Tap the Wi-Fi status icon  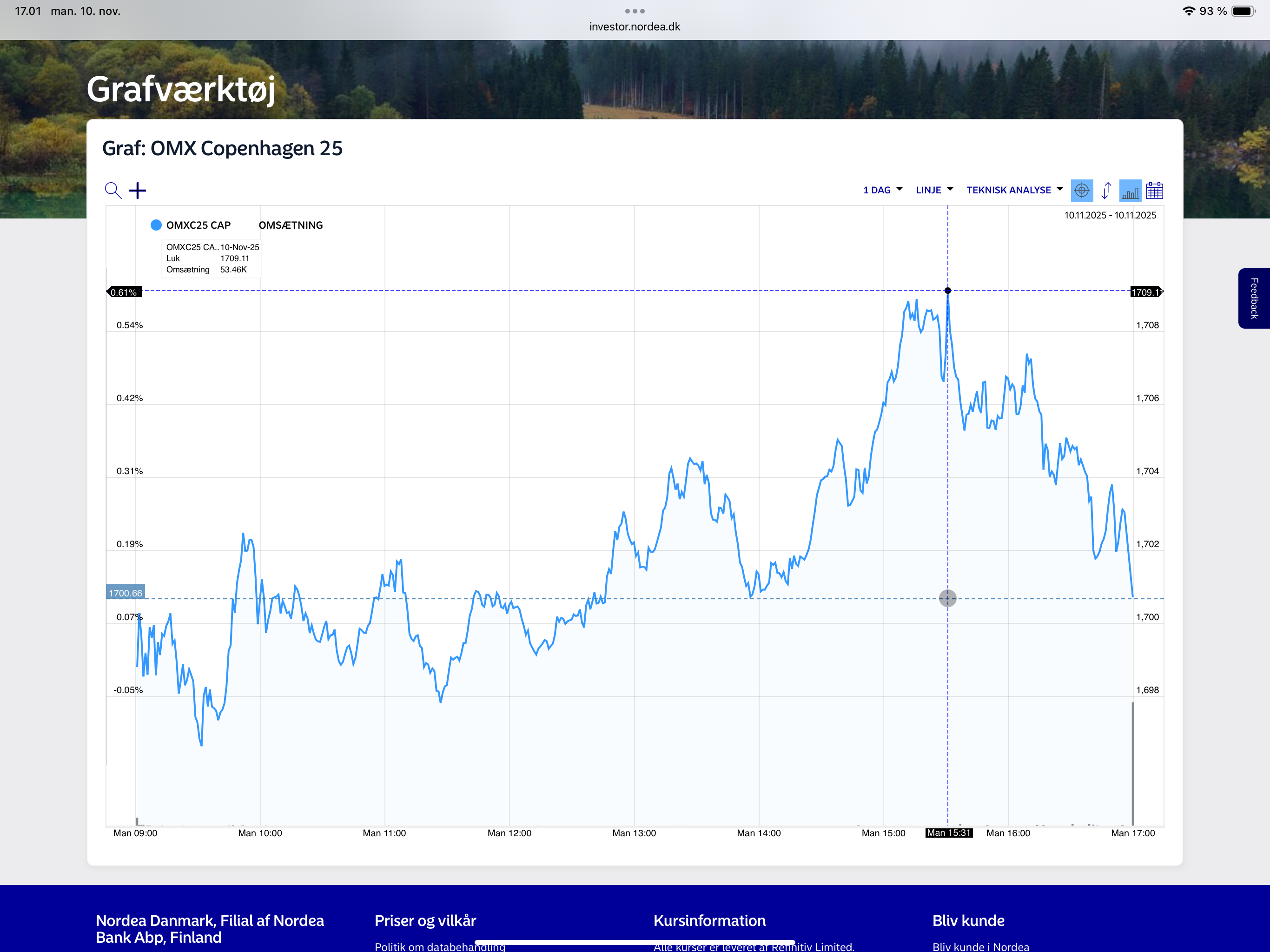click(1189, 11)
